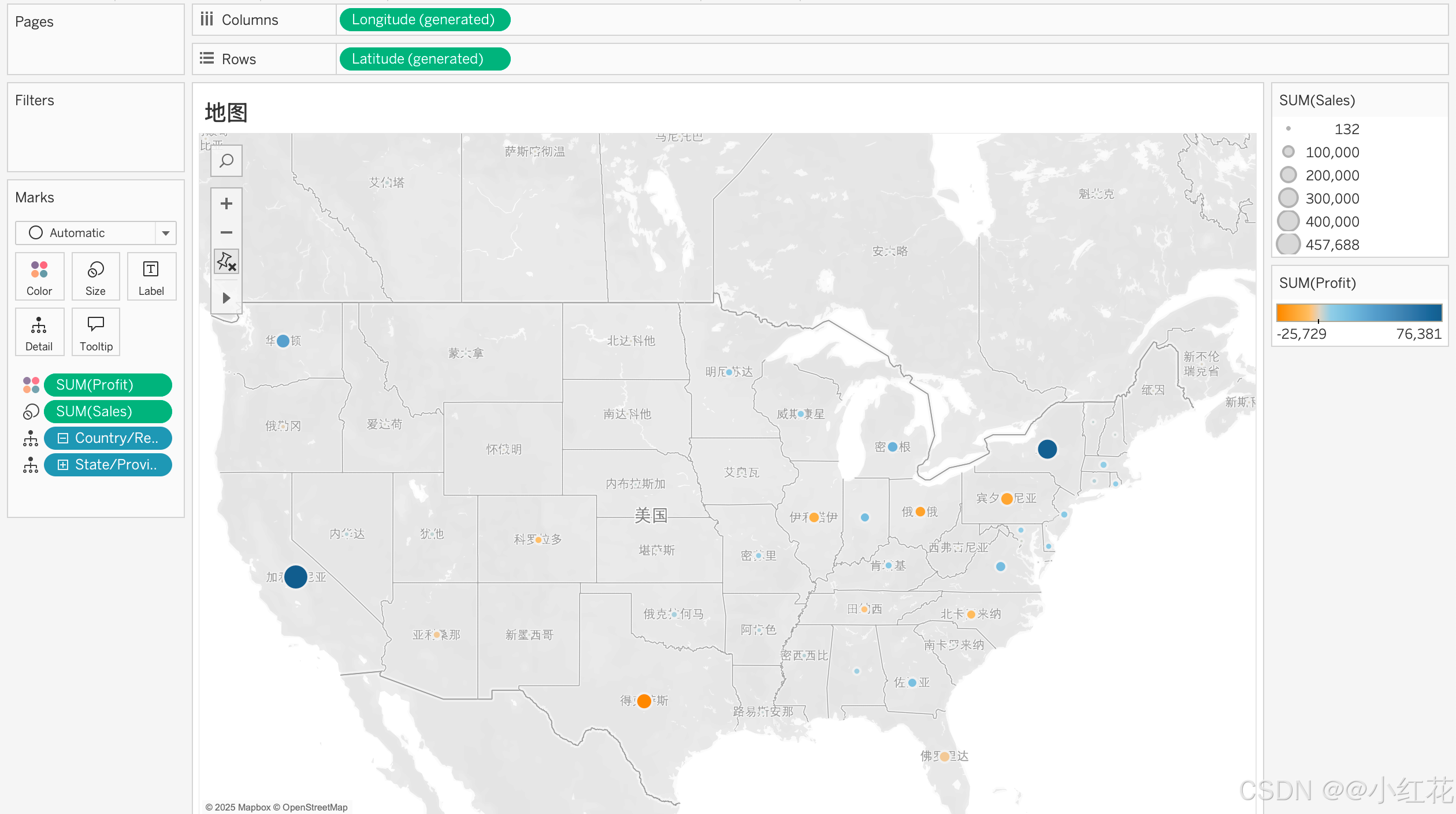The height and width of the screenshot is (814, 1456).
Task: Open the Size marks card
Action: coord(95,277)
